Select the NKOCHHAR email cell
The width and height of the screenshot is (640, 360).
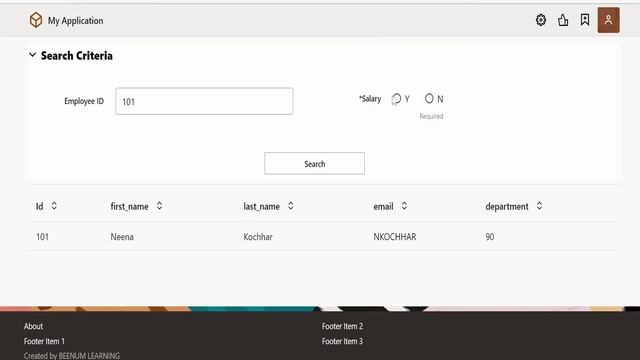pyautogui.click(x=395, y=237)
